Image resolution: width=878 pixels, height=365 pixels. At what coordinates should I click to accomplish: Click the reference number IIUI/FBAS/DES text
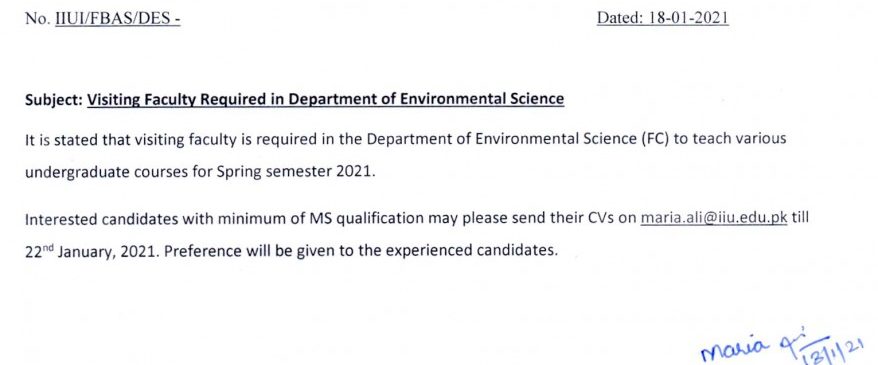(x=118, y=18)
